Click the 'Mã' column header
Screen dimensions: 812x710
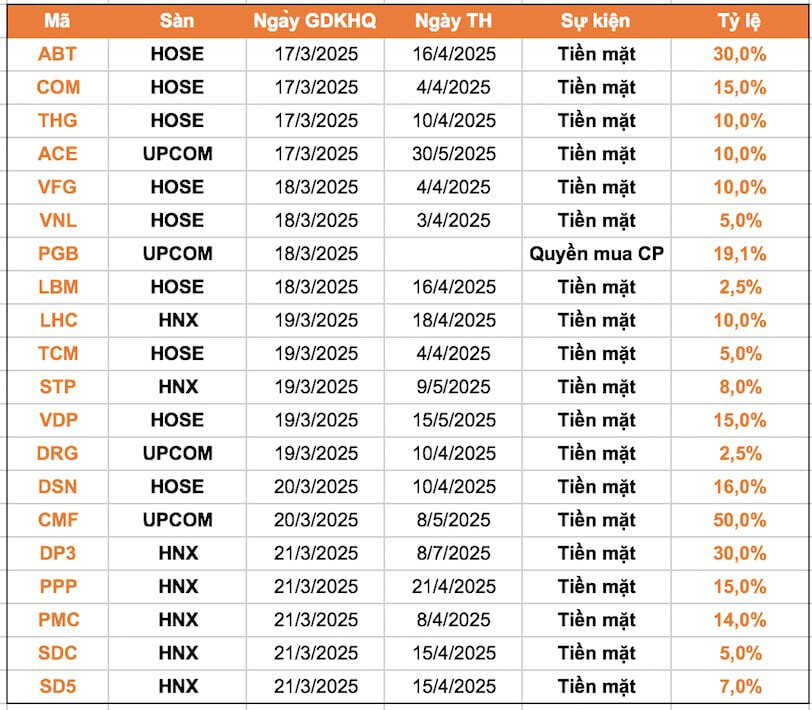(57, 21)
